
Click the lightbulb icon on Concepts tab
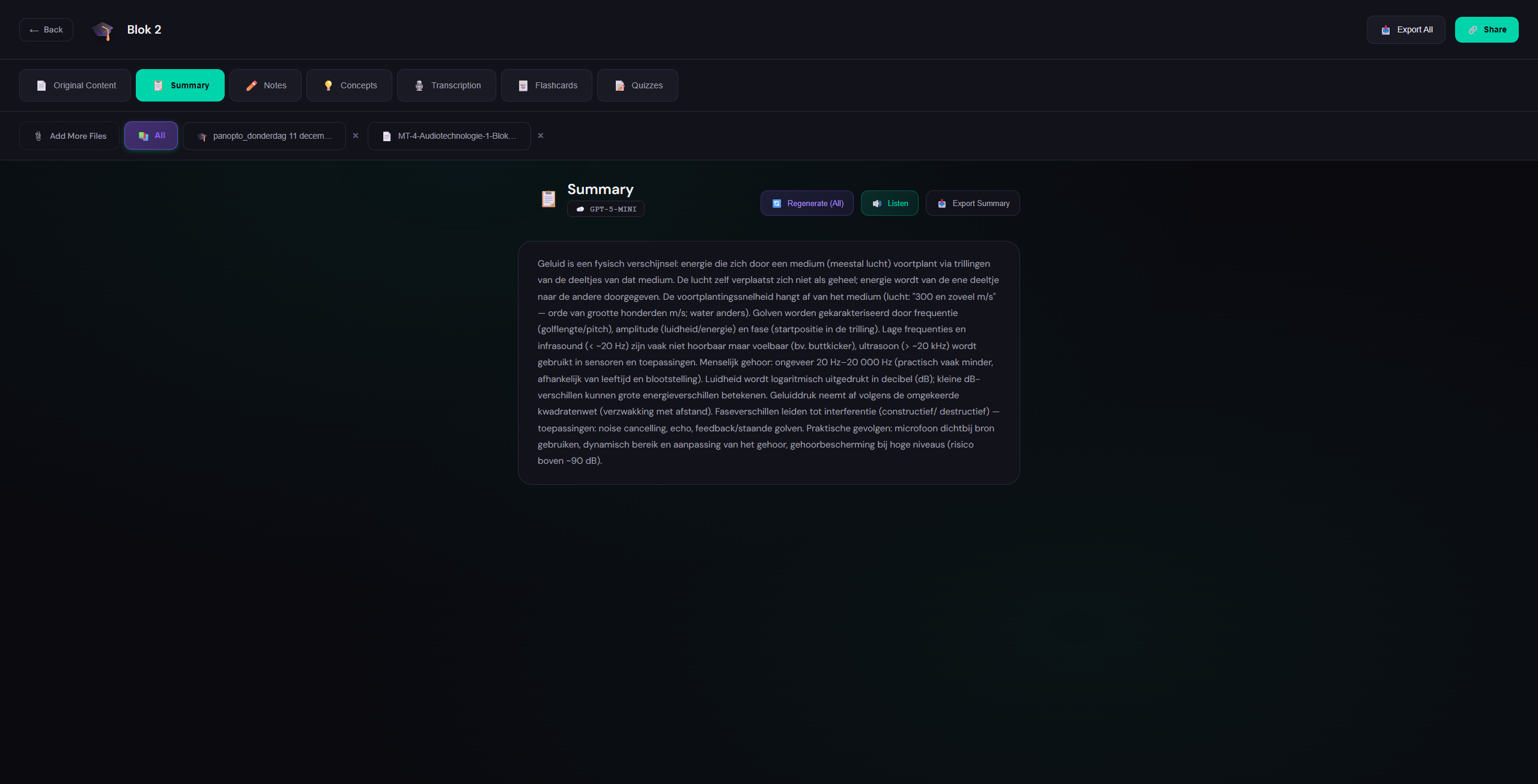(x=328, y=86)
